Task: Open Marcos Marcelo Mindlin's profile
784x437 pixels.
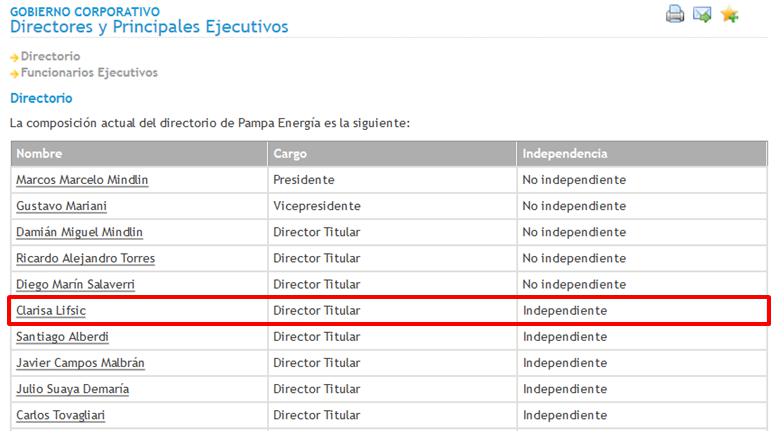Action: click(x=82, y=180)
